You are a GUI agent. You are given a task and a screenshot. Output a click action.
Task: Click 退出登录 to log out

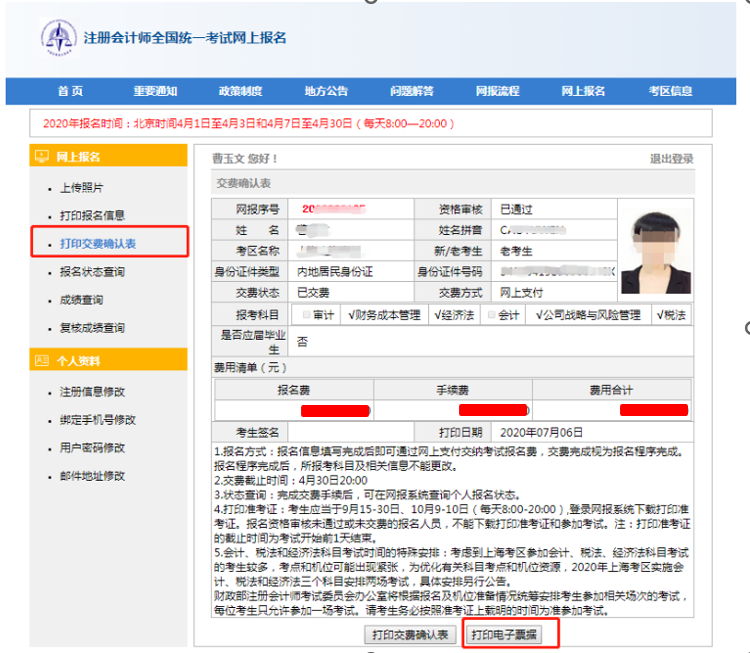coord(671,159)
